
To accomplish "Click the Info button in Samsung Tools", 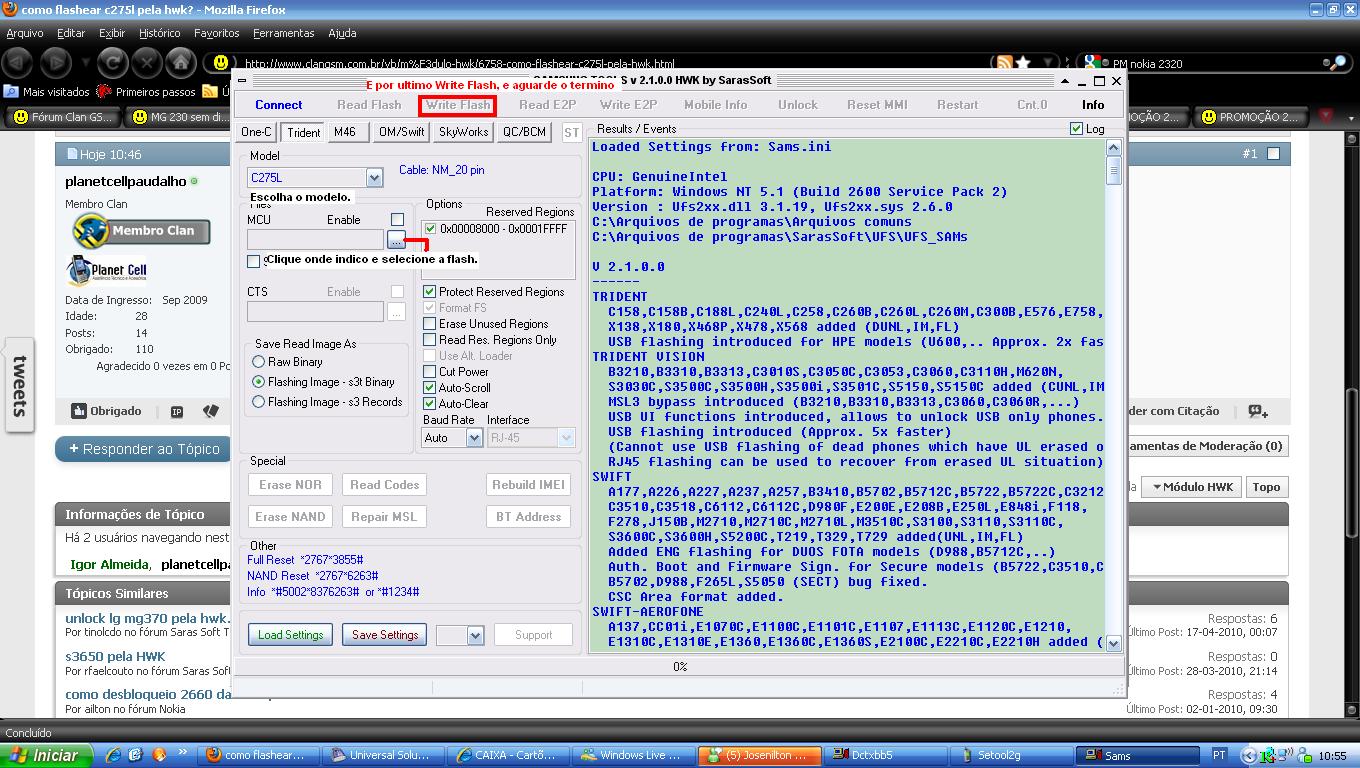I will coord(1093,105).
